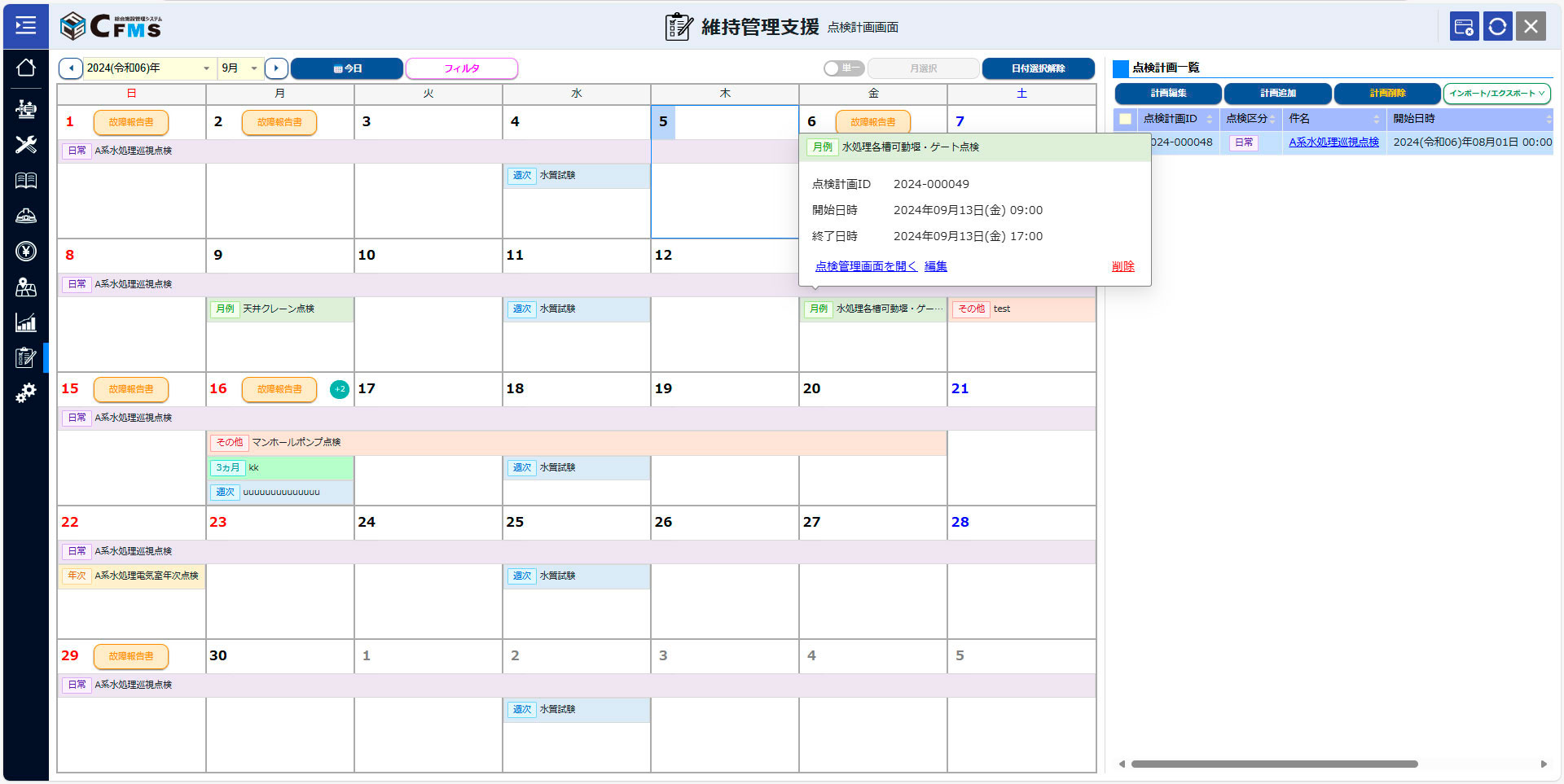Image resolution: width=1564 pixels, height=784 pixels.
Task: Click the refresh icon in header
Action: point(1497,27)
